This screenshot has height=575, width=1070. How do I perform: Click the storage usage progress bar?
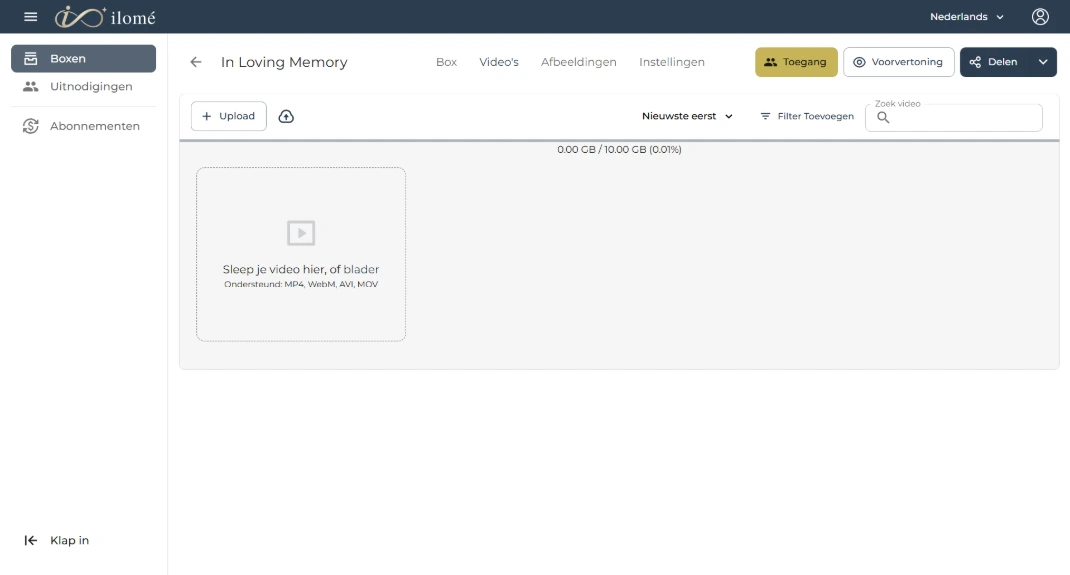(619, 141)
